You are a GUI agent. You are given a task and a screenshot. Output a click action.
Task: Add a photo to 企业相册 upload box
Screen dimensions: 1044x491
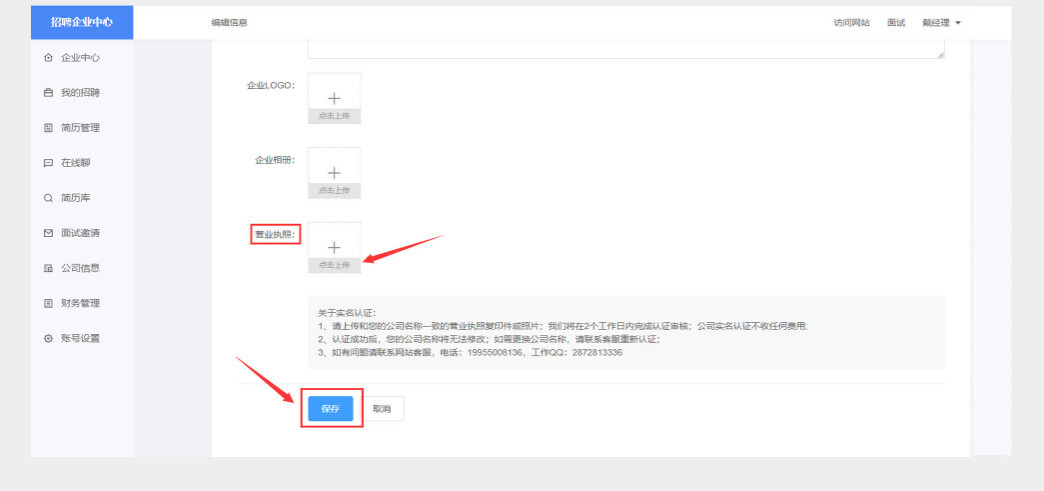pos(334,173)
